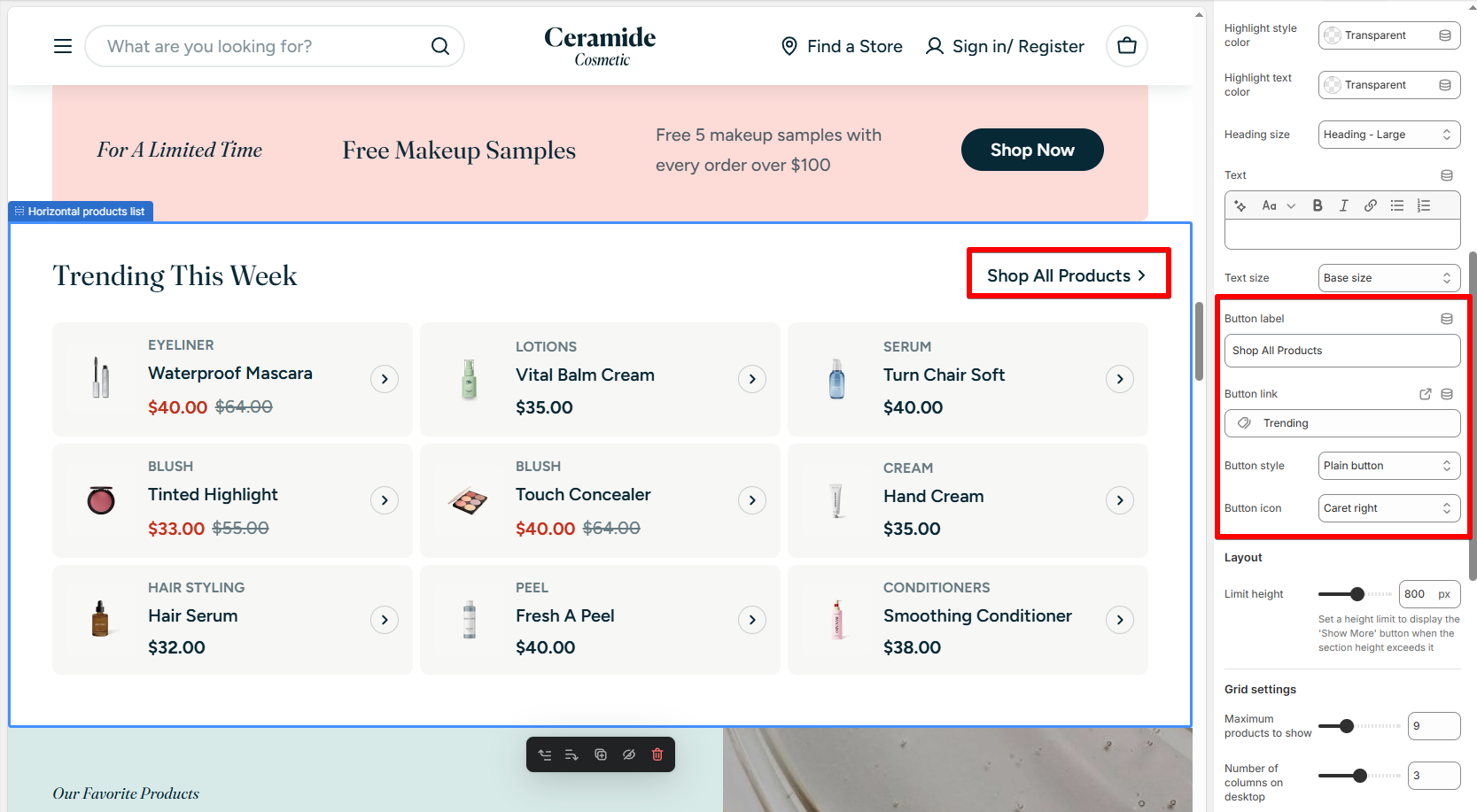Open the Button icon Caret right dropdown

(1388, 508)
